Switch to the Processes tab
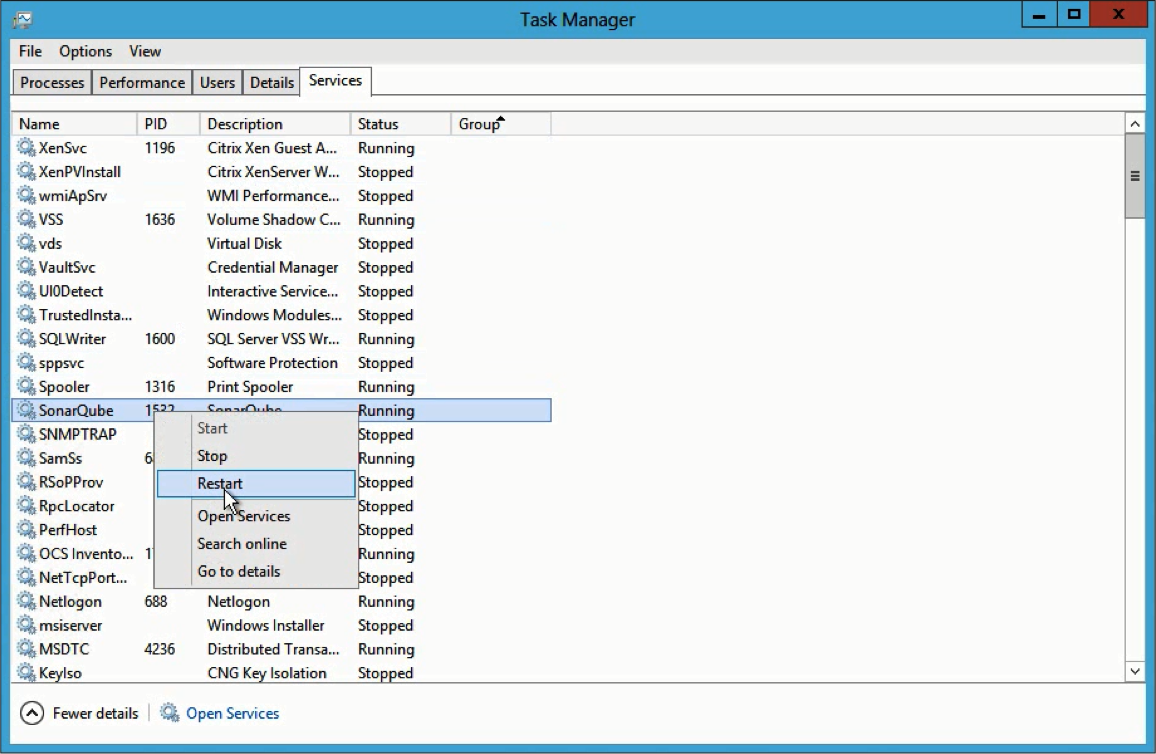This screenshot has height=754, width=1156. [x=52, y=83]
